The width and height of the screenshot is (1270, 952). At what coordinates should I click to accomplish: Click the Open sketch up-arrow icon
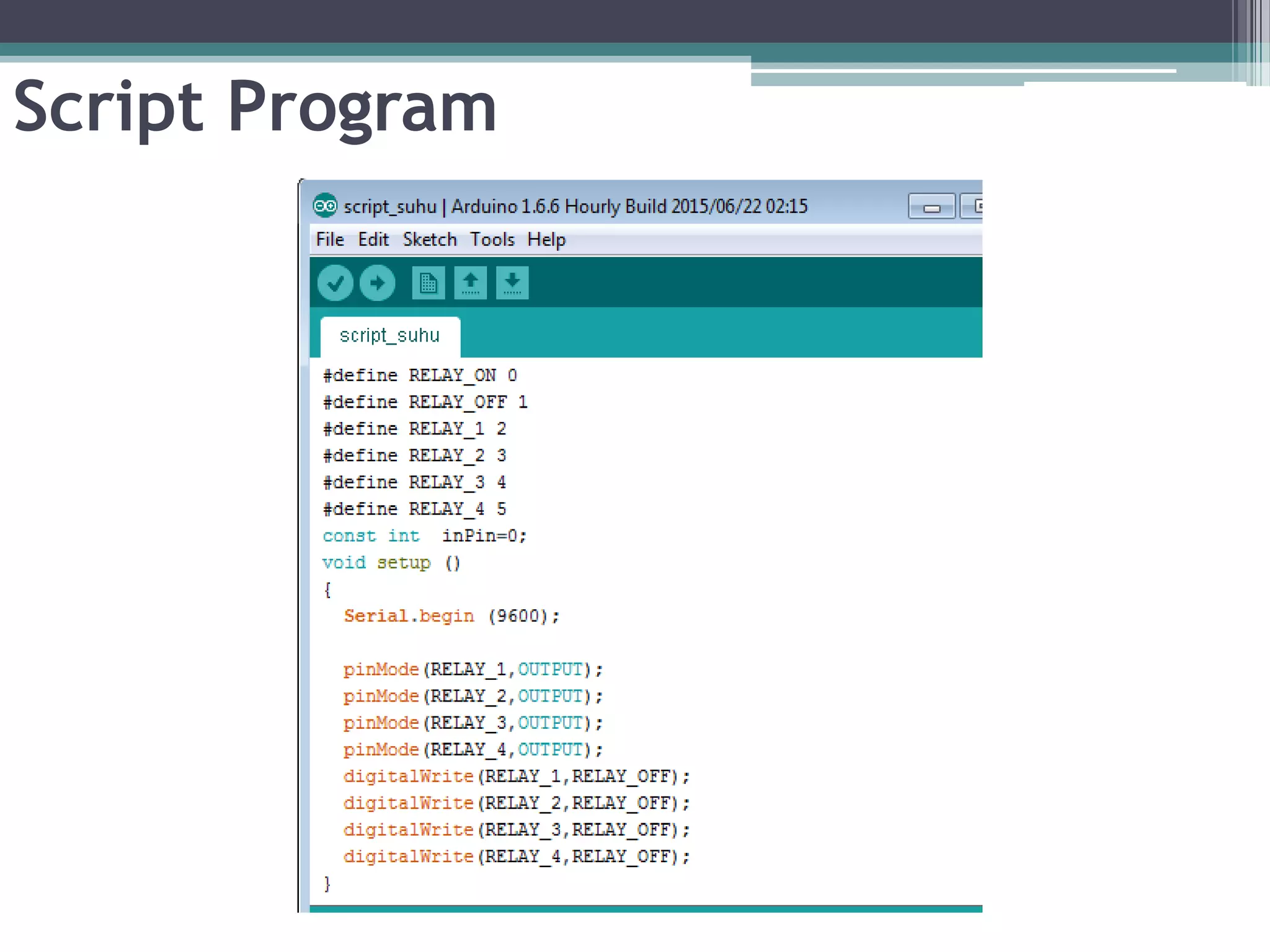pos(470,283)
